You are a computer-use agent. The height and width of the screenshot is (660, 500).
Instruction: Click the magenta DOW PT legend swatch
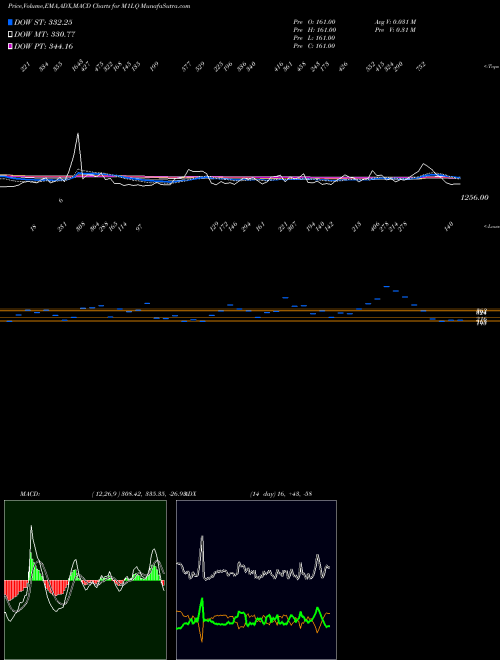[x=10, y=47]
